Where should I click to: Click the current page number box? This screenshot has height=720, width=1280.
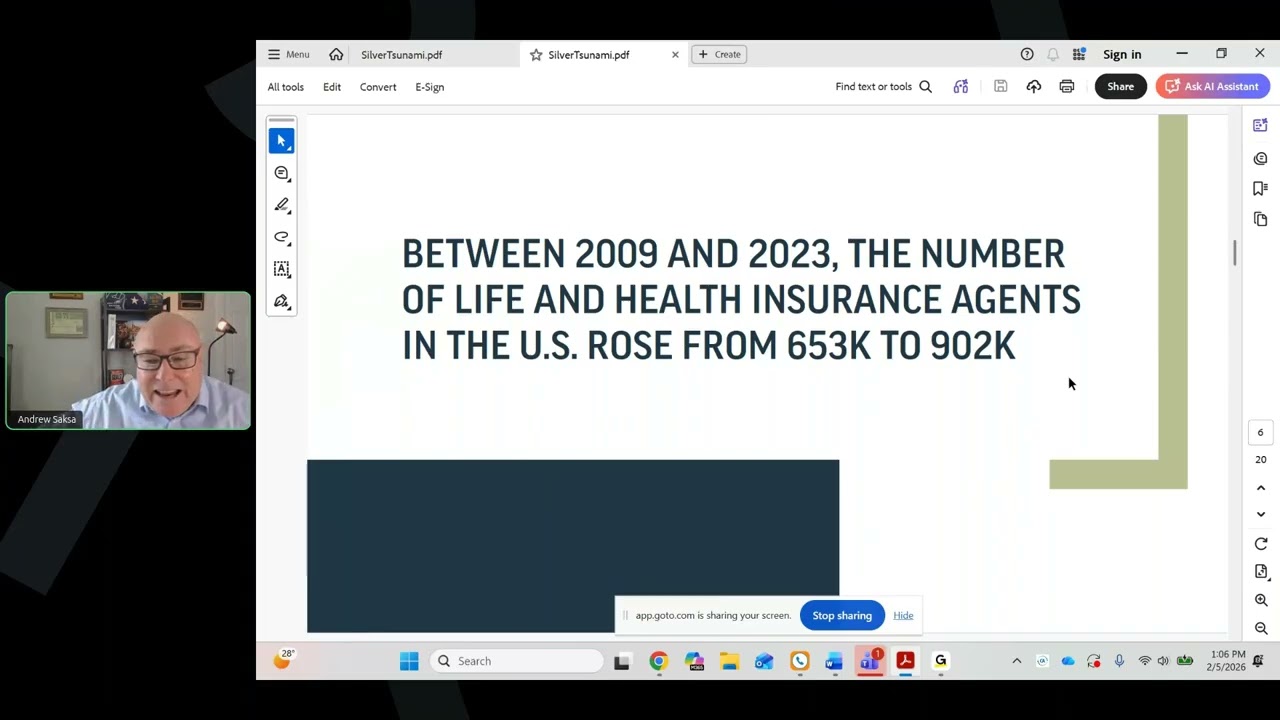[x=1260, y=432]
